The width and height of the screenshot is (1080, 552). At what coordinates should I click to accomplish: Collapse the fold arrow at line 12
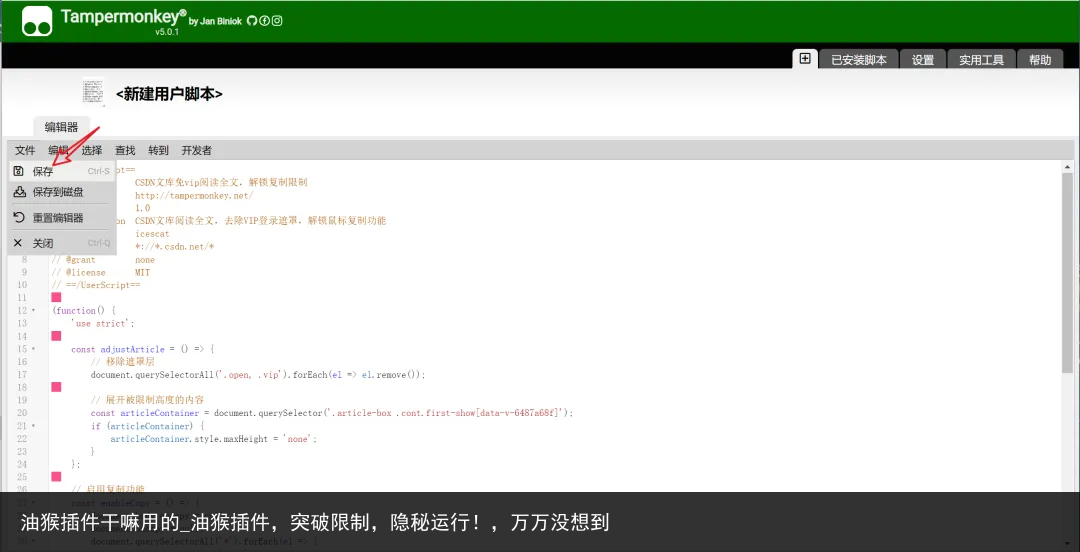33,311
